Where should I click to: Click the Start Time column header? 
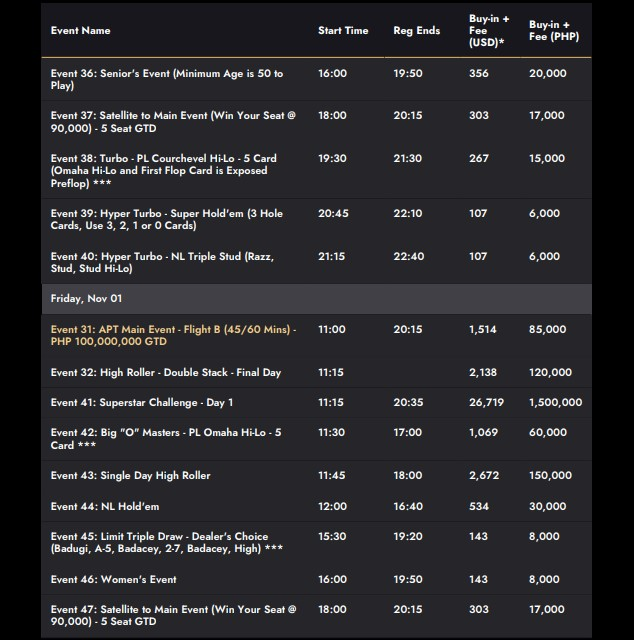pos(343,31)
